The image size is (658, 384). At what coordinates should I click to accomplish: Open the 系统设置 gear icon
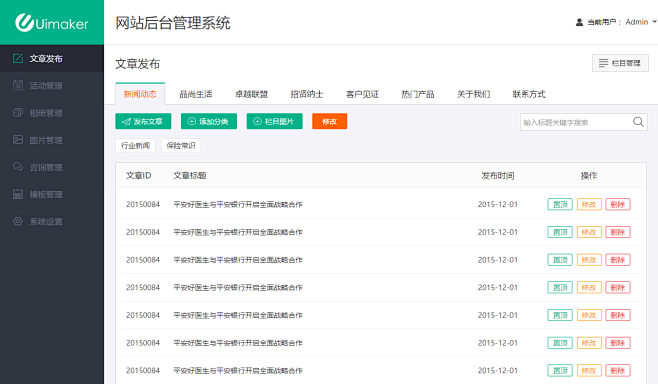click(x=18, y=221)
